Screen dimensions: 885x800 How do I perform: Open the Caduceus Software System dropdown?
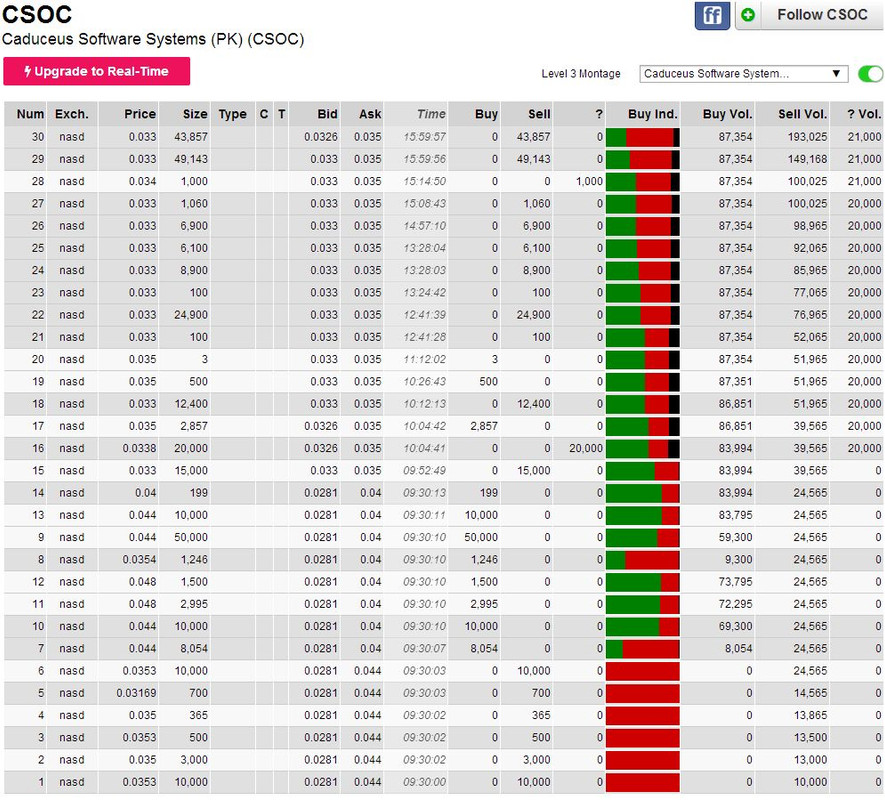[x=743, y=74]
